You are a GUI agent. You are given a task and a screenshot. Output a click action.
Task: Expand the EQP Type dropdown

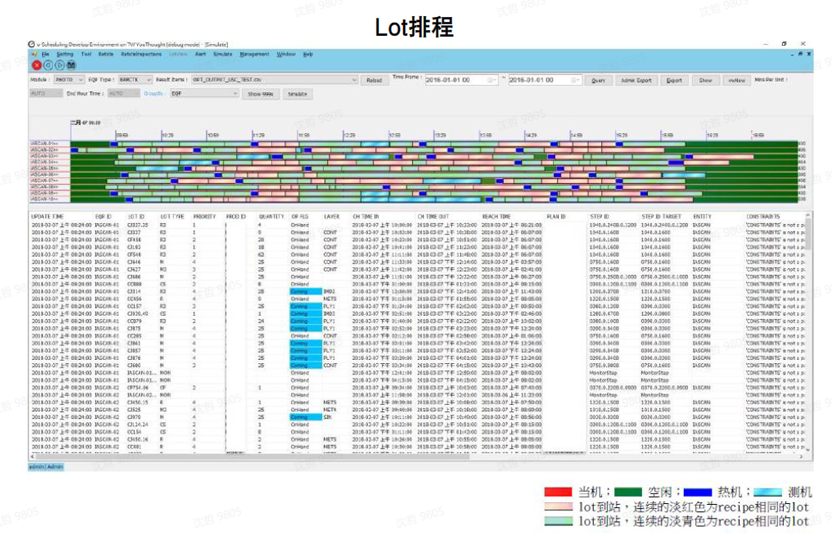click(135, 80)
